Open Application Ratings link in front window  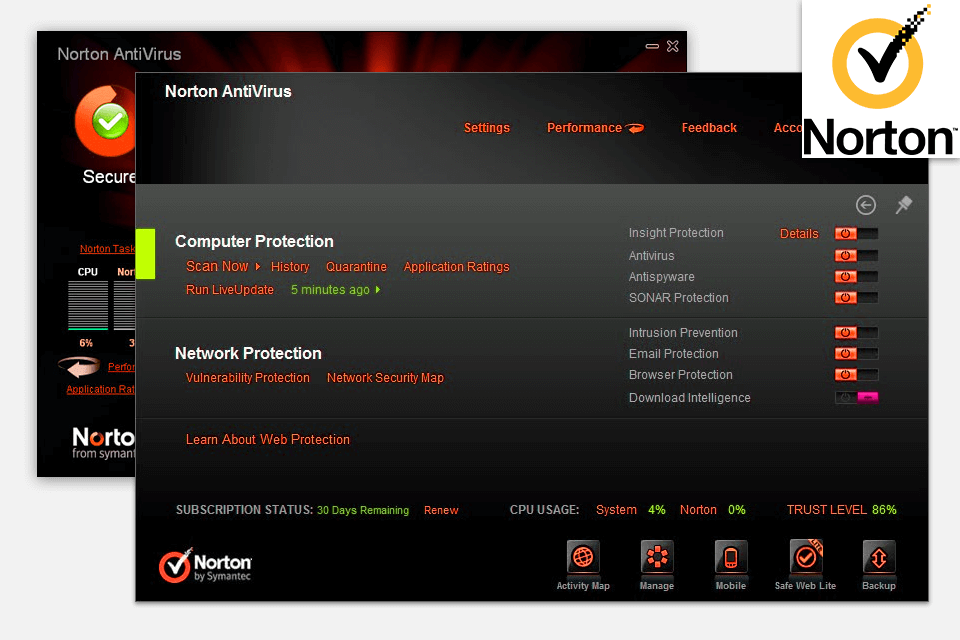[x=456, y=267]
